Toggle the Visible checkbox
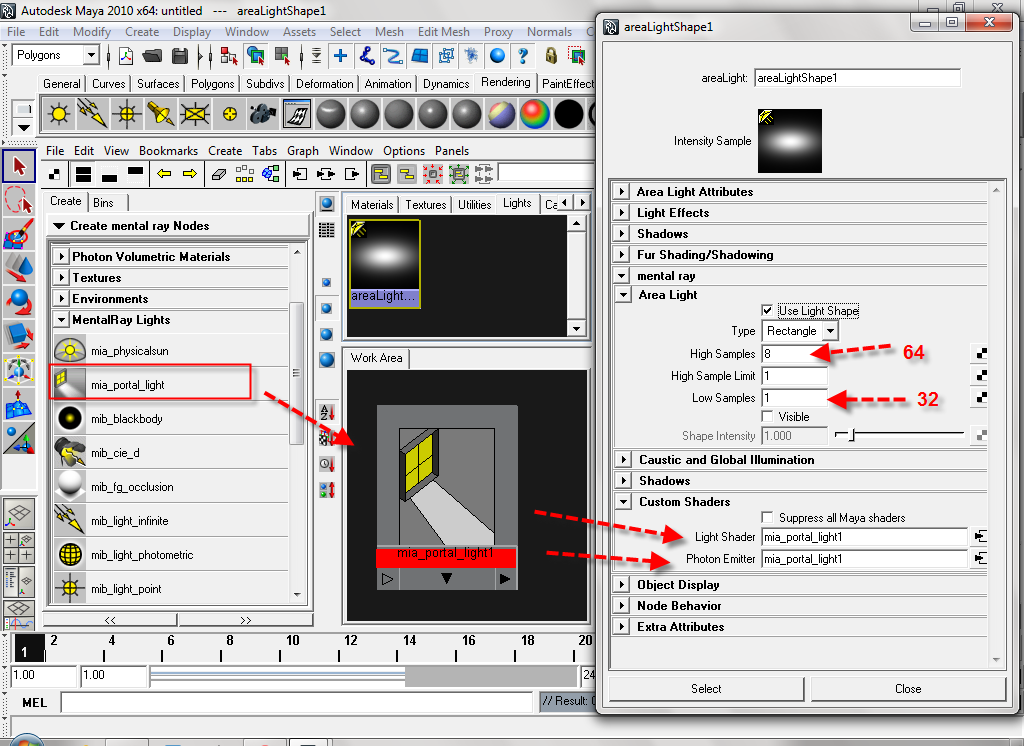Viewport: 1024px width, 746px height. (x=767, y=416)
